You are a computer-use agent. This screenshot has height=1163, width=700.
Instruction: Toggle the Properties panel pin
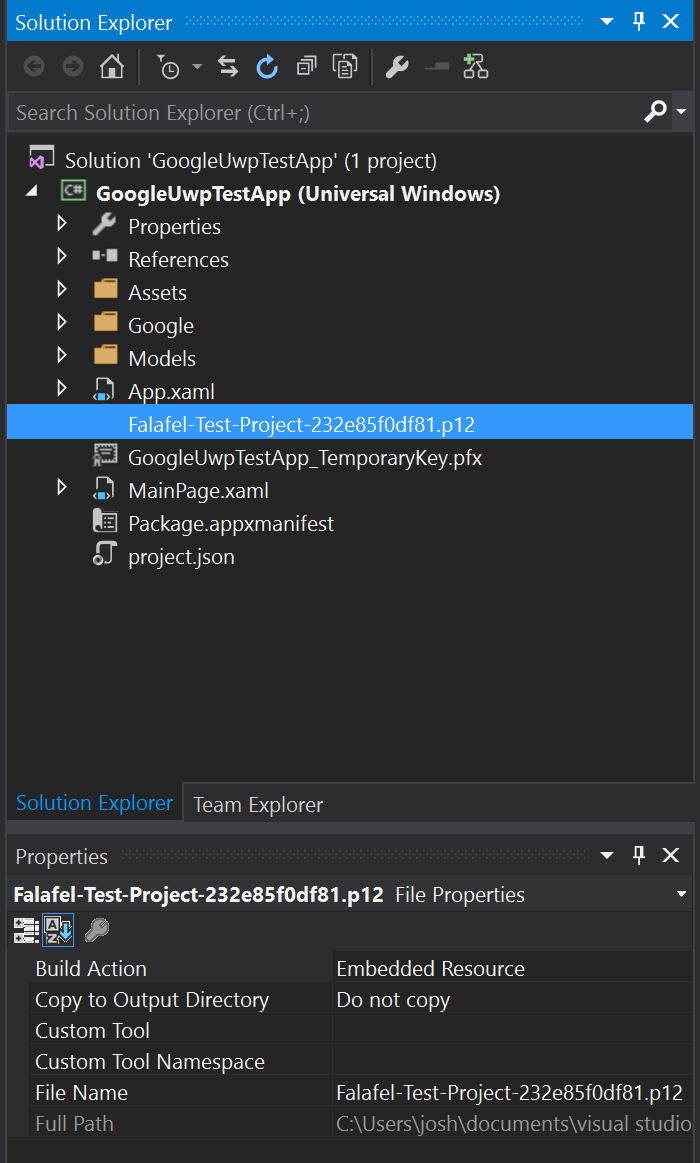pyautogui.click(x=639, y=856)
